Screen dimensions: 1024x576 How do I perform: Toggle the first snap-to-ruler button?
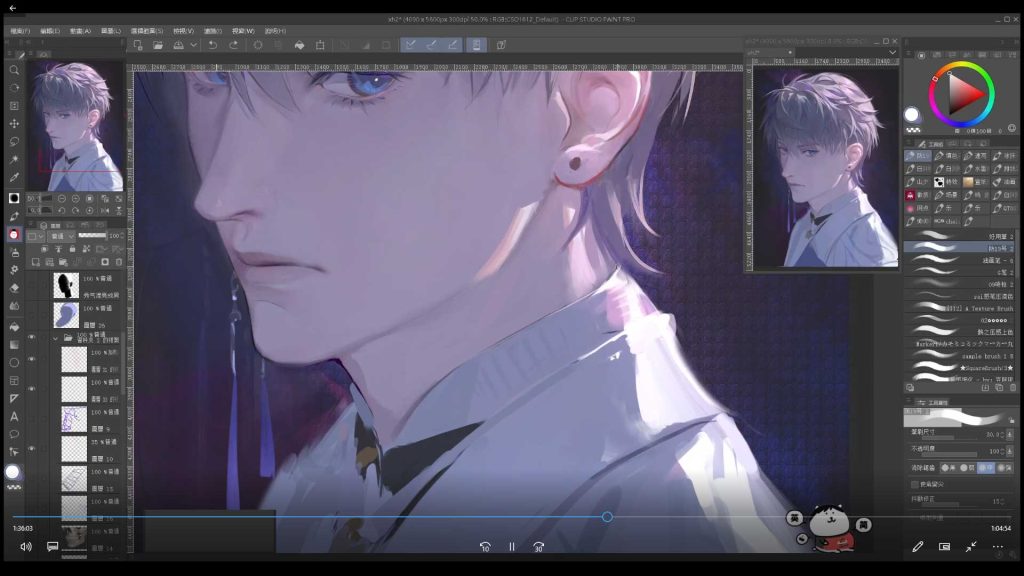click(410, 45)
